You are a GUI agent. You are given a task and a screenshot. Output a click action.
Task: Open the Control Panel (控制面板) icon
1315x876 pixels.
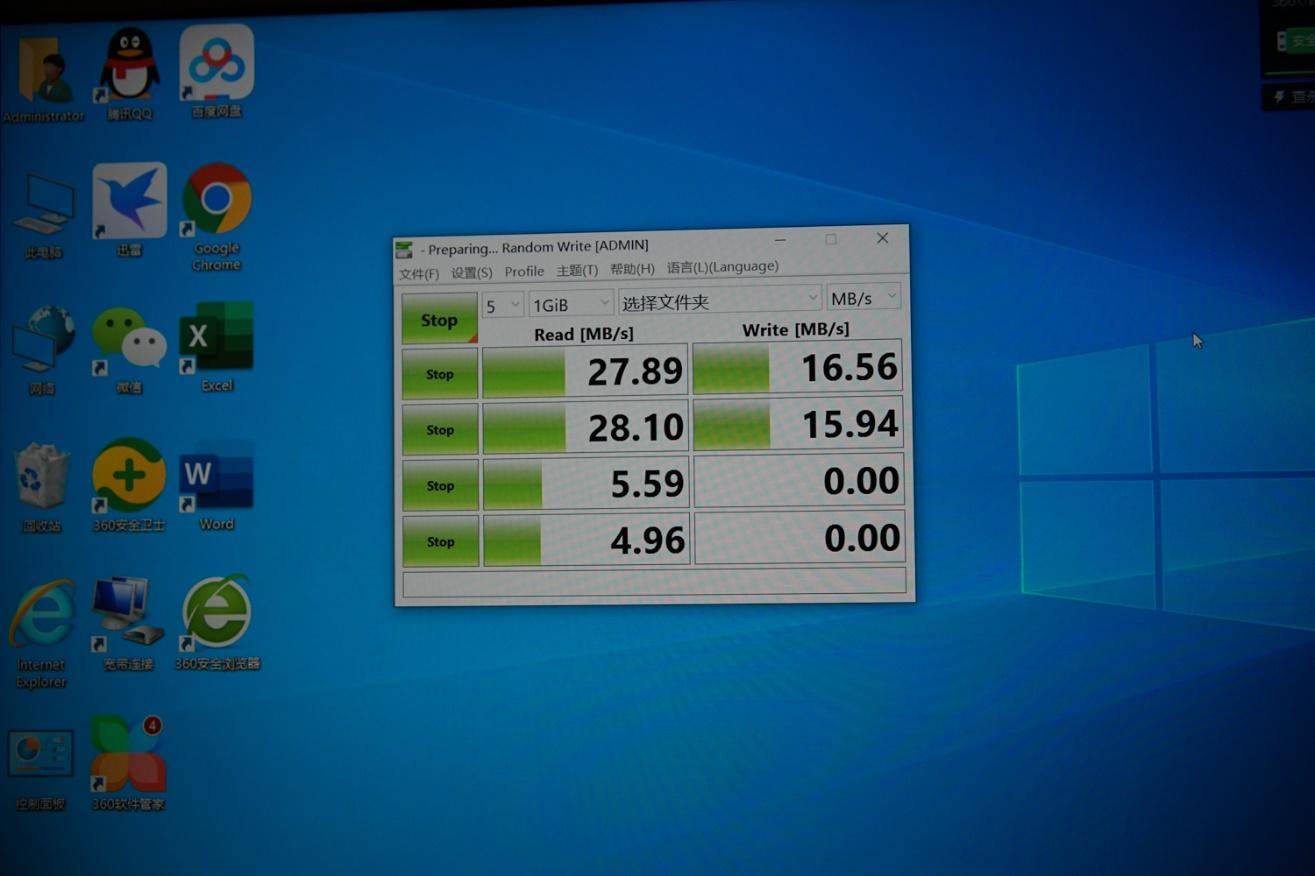(x=41, y=768)
